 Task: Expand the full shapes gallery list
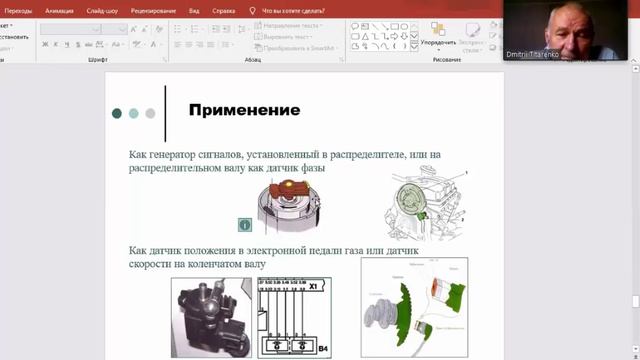click(x=414, y=46)
